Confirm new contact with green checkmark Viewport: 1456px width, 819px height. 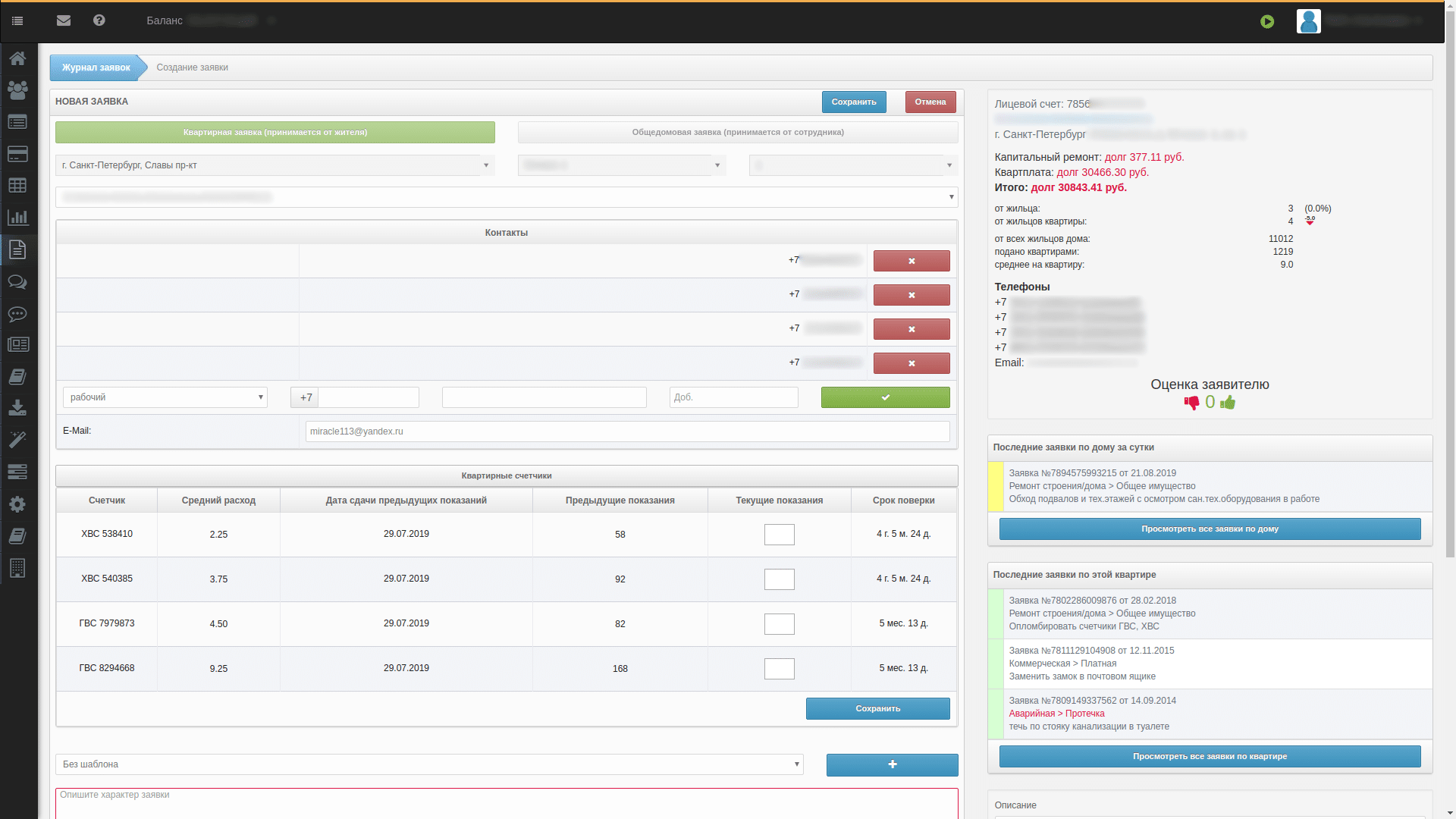tap(885, 397)
